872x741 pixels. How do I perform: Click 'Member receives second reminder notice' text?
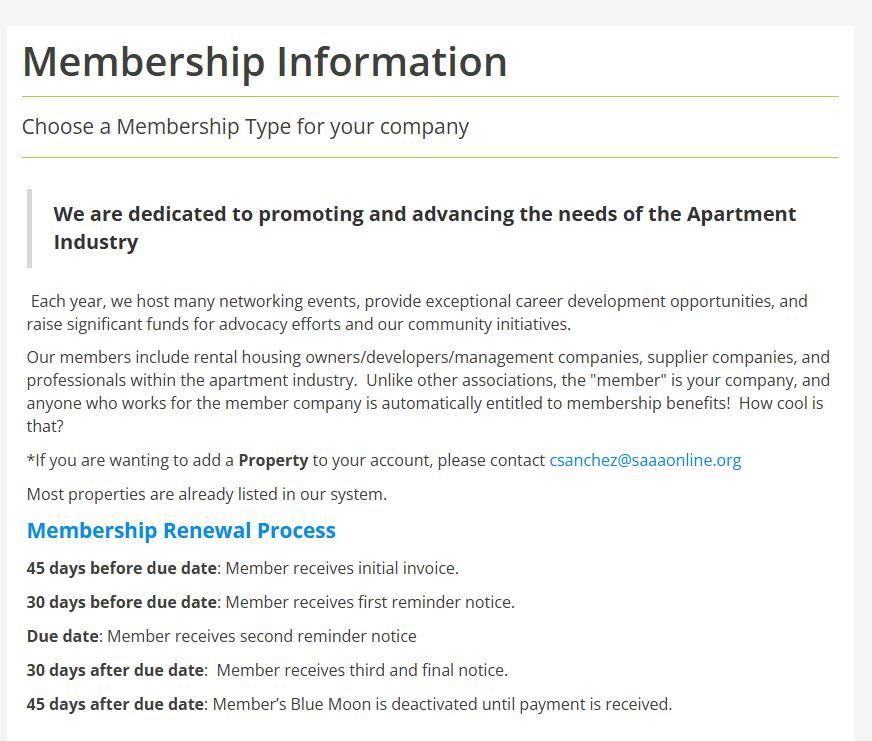(x=261, y=636)
